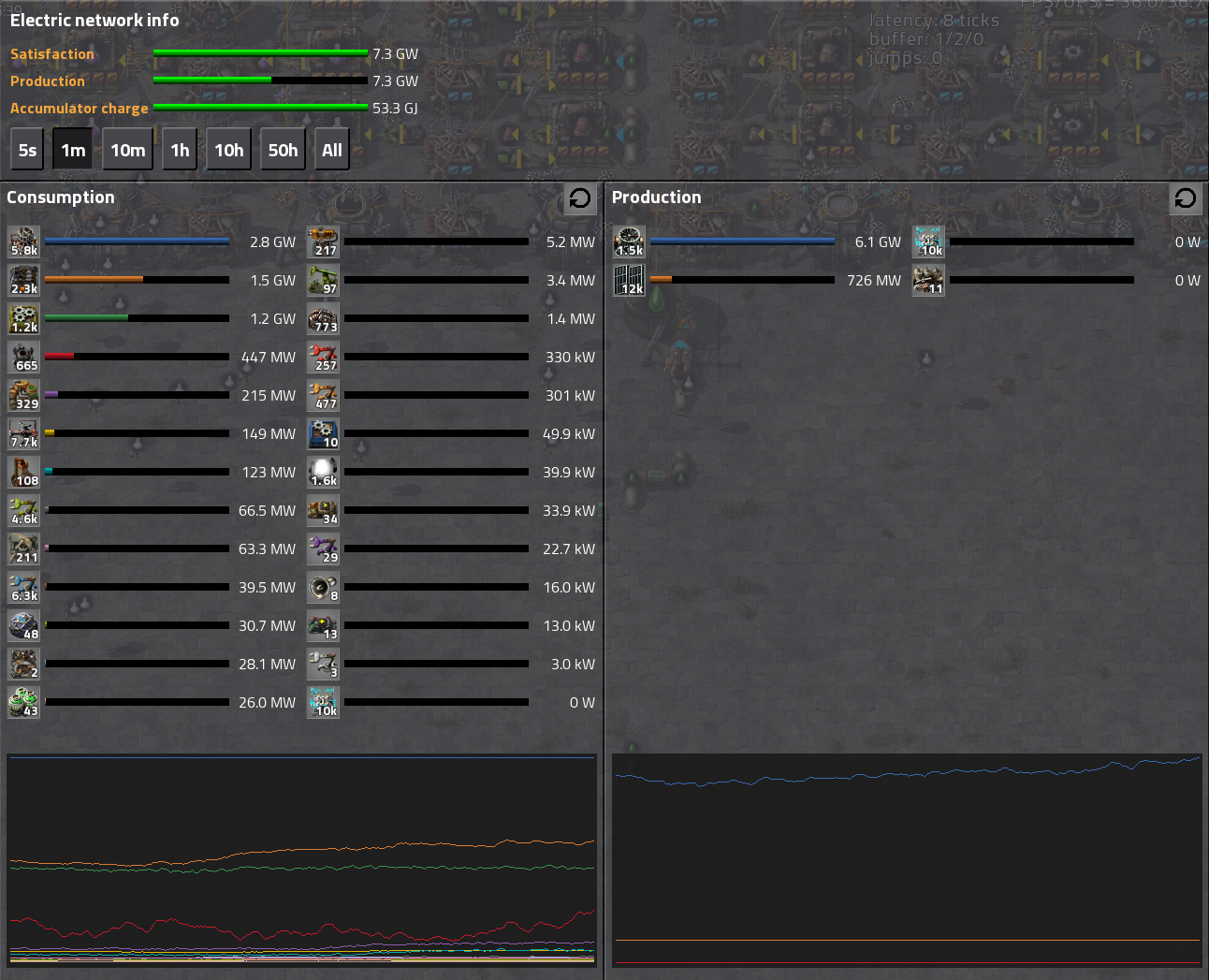Select the 5s time range
Screen dimensions: 1209x980
pyautogui.click(x=27, y=150)
